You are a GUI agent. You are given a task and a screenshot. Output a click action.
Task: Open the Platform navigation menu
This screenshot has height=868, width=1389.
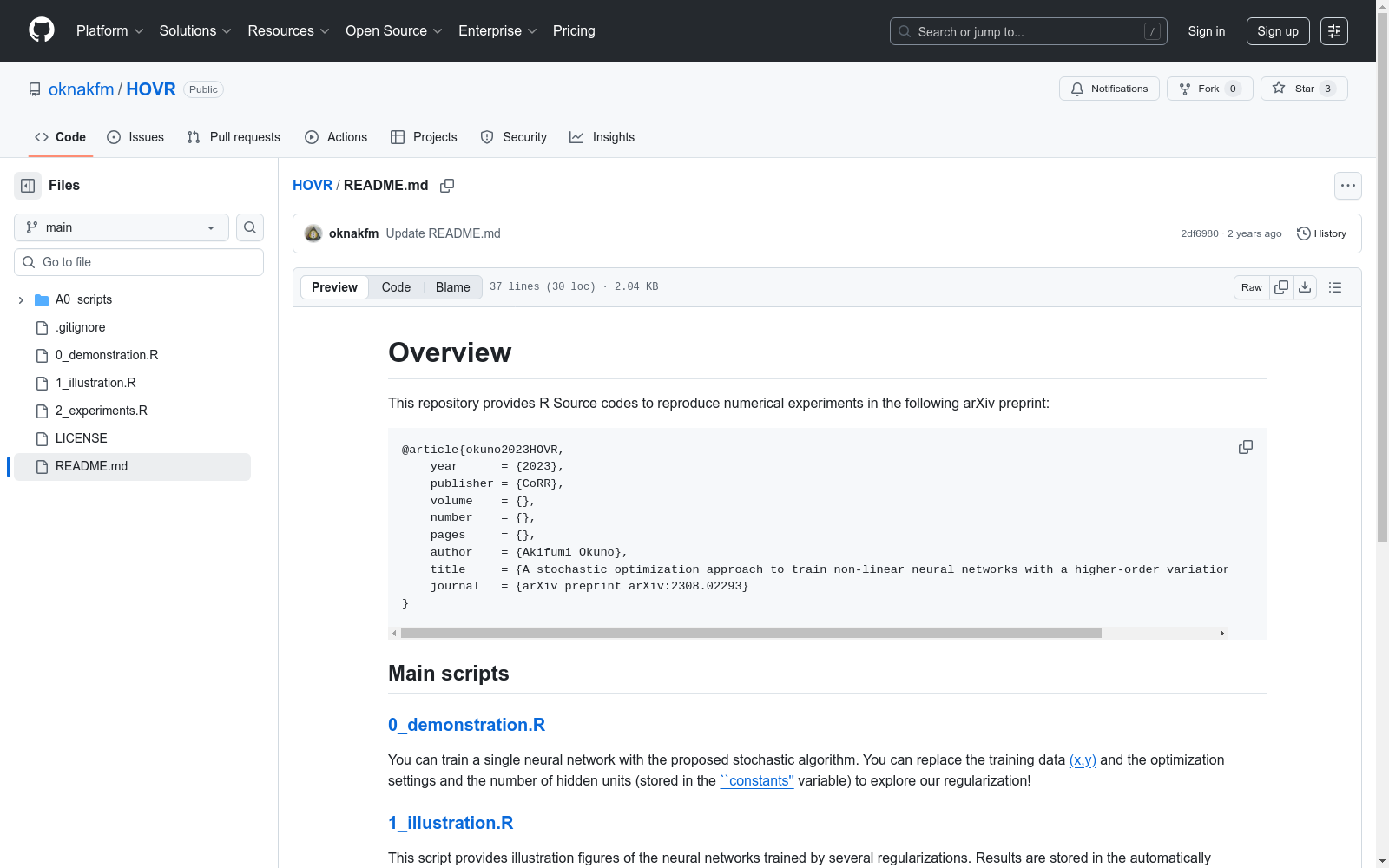109,31
